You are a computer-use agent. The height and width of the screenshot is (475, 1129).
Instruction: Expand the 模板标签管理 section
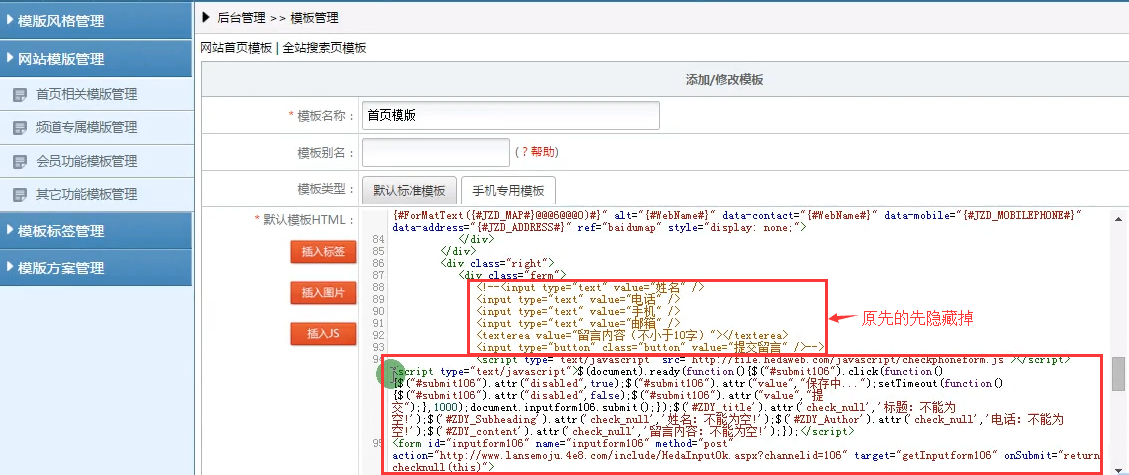click(x=95, y=231)
